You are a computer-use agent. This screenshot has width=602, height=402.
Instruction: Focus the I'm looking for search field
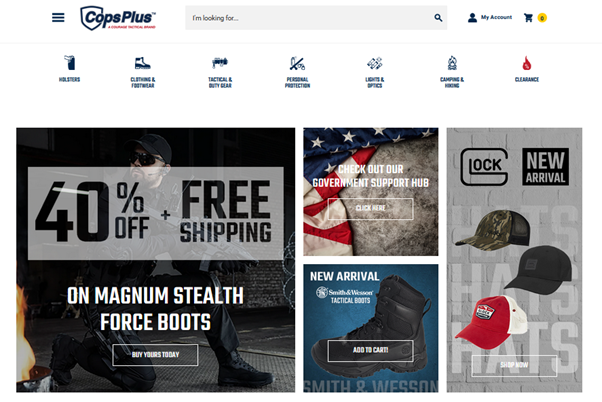(311, 18)
